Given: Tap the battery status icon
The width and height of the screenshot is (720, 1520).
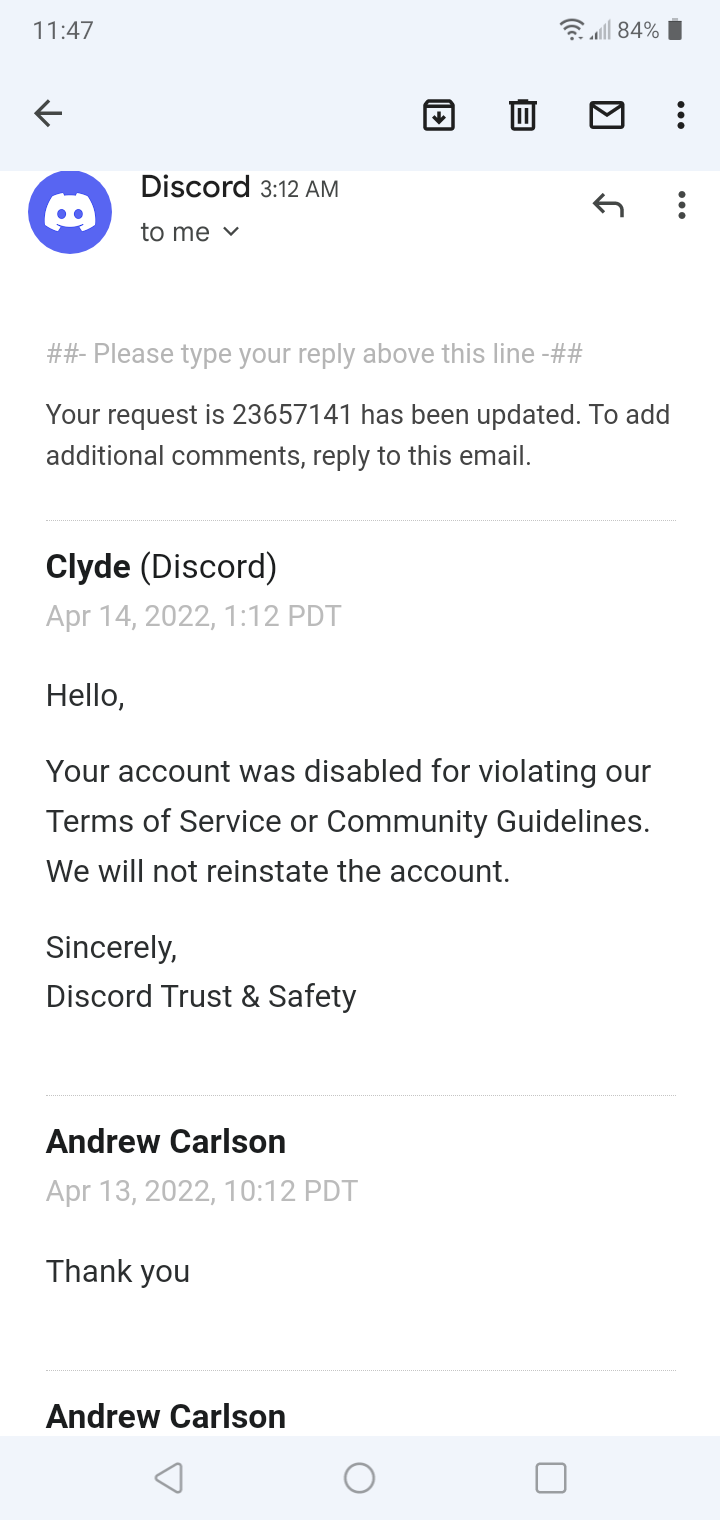Looking at the screenshot, I should pos(675,30).
